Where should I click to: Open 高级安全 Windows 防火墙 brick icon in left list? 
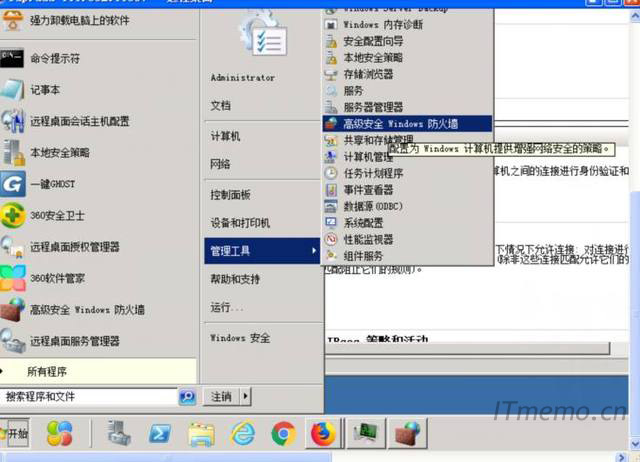[x=13, y=310]
